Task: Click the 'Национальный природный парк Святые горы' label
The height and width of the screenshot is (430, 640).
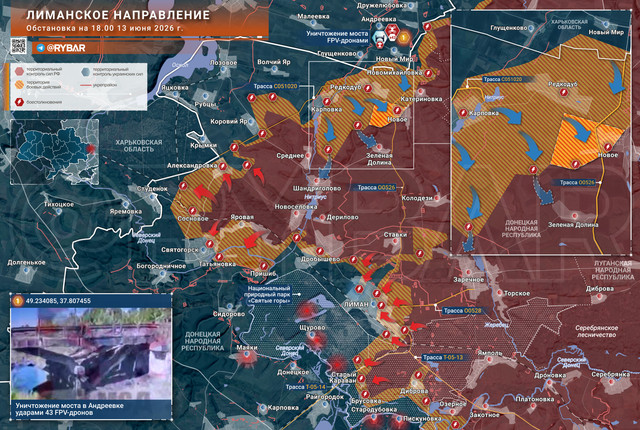Action: pos(269,294)
